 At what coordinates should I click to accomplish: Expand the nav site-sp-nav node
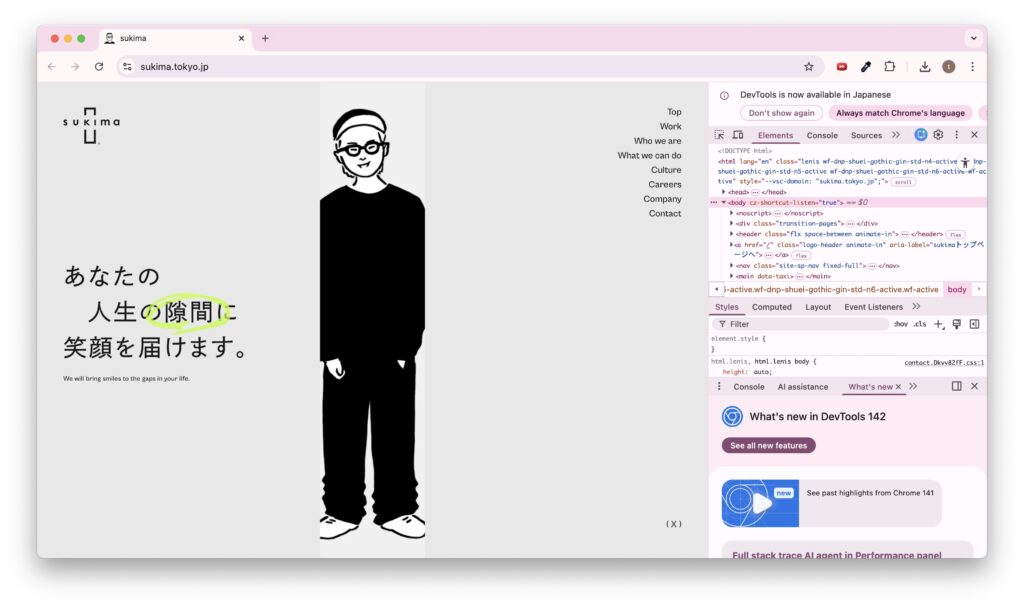[x=732, y=266]
